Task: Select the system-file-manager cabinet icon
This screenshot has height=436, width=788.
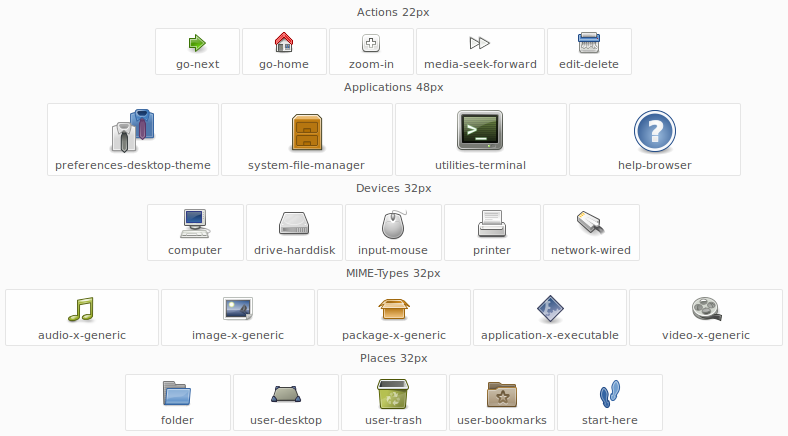Action: coord(307,132)
